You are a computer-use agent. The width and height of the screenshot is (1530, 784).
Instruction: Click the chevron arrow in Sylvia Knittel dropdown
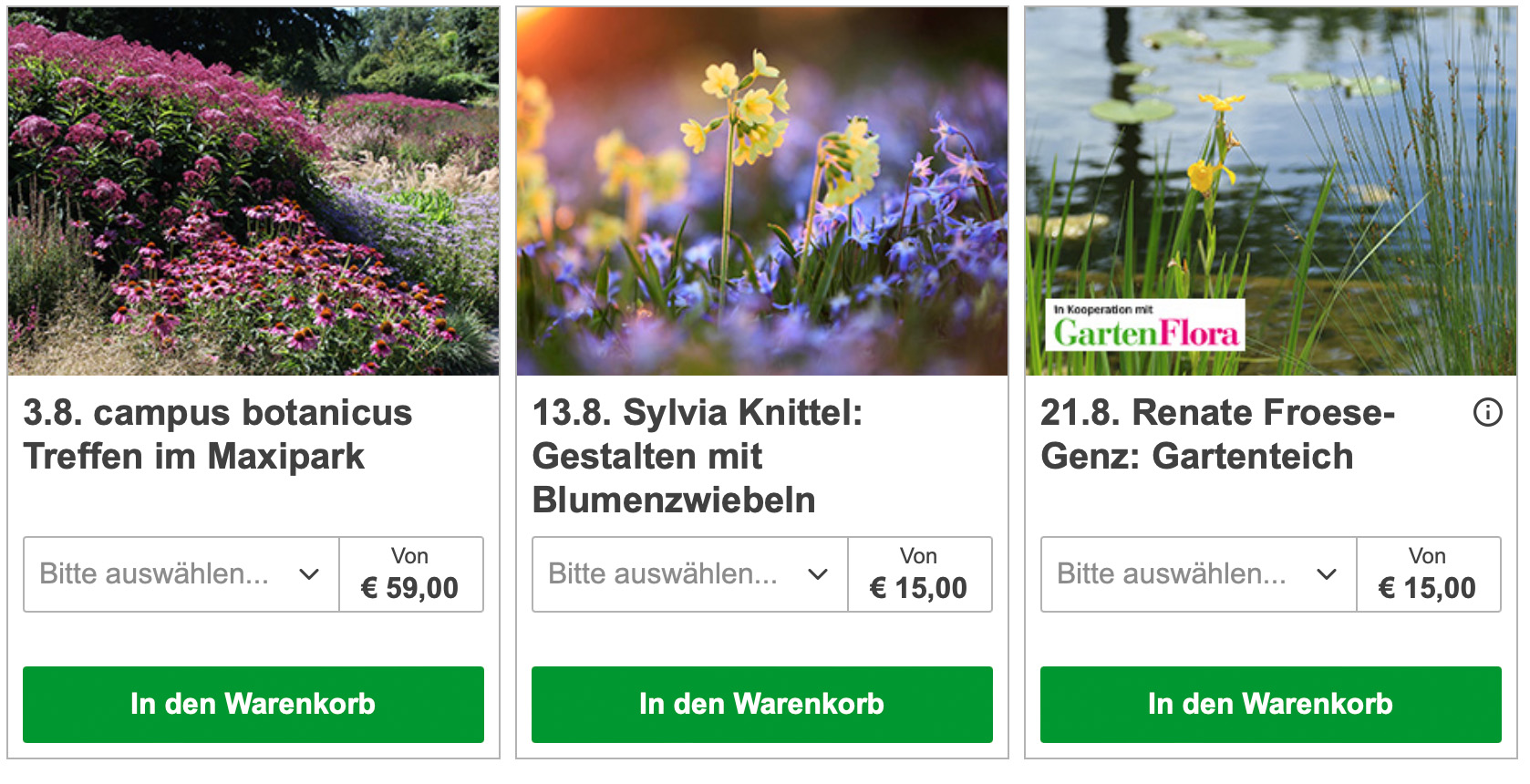[818, 574]
